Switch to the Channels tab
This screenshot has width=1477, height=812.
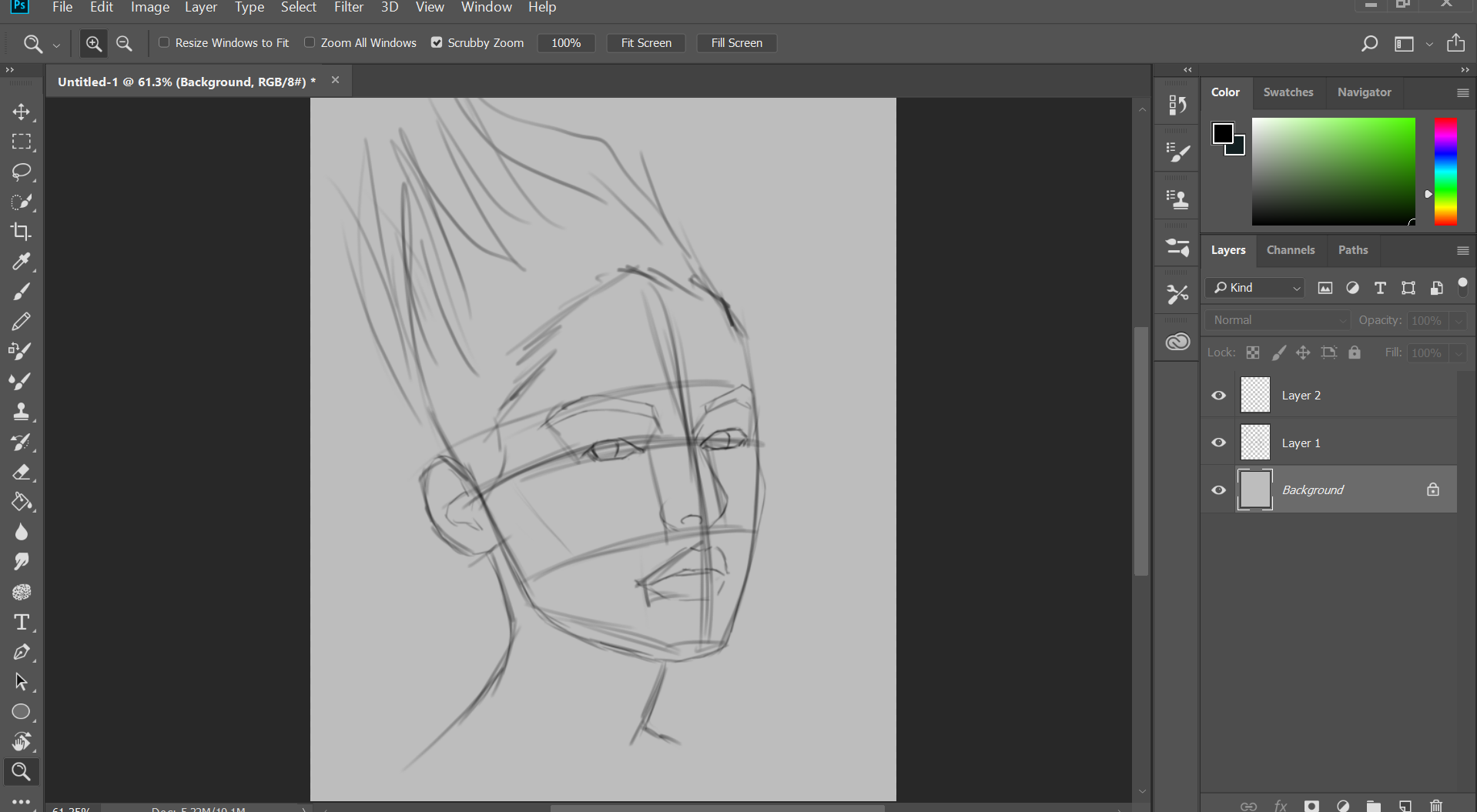(1290, 250)
